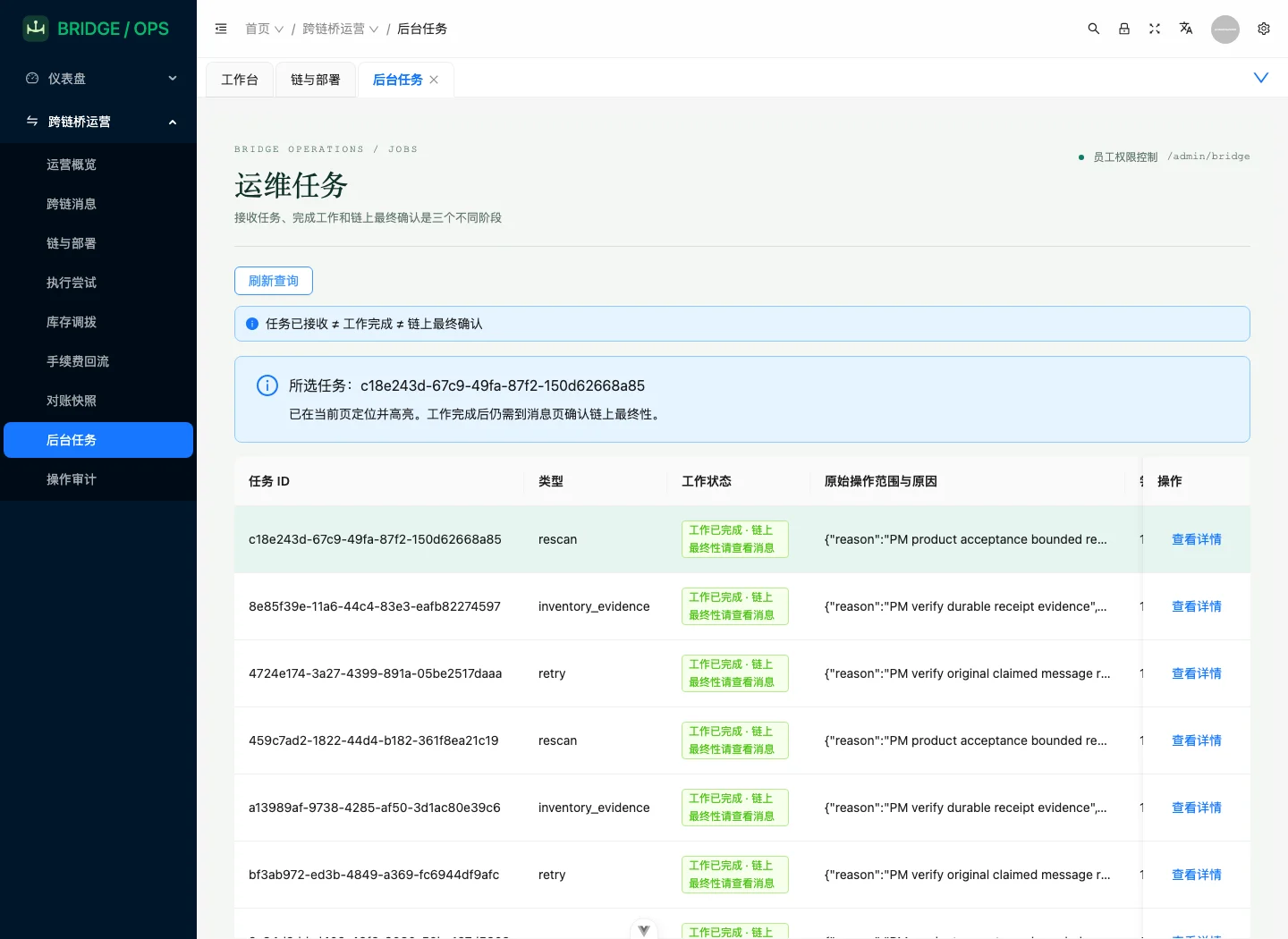This screenshot has height=939, width=1288.
Task: View details for task a13989af
Action: click(1196, 808)
